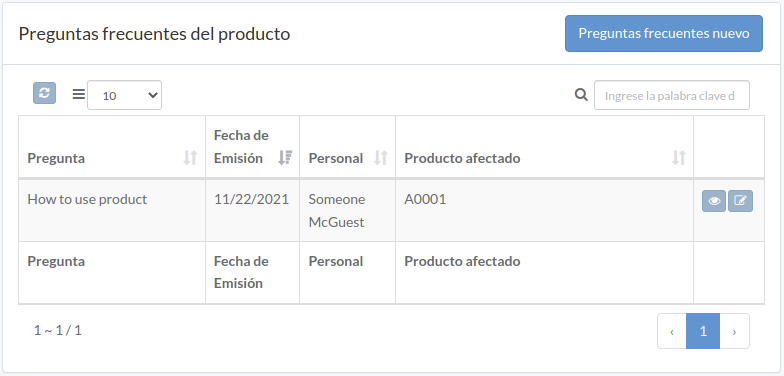Go to previous page arrow
Image resolution: width=784 pixels, height=376 pixels.
(x=672, y=331)
